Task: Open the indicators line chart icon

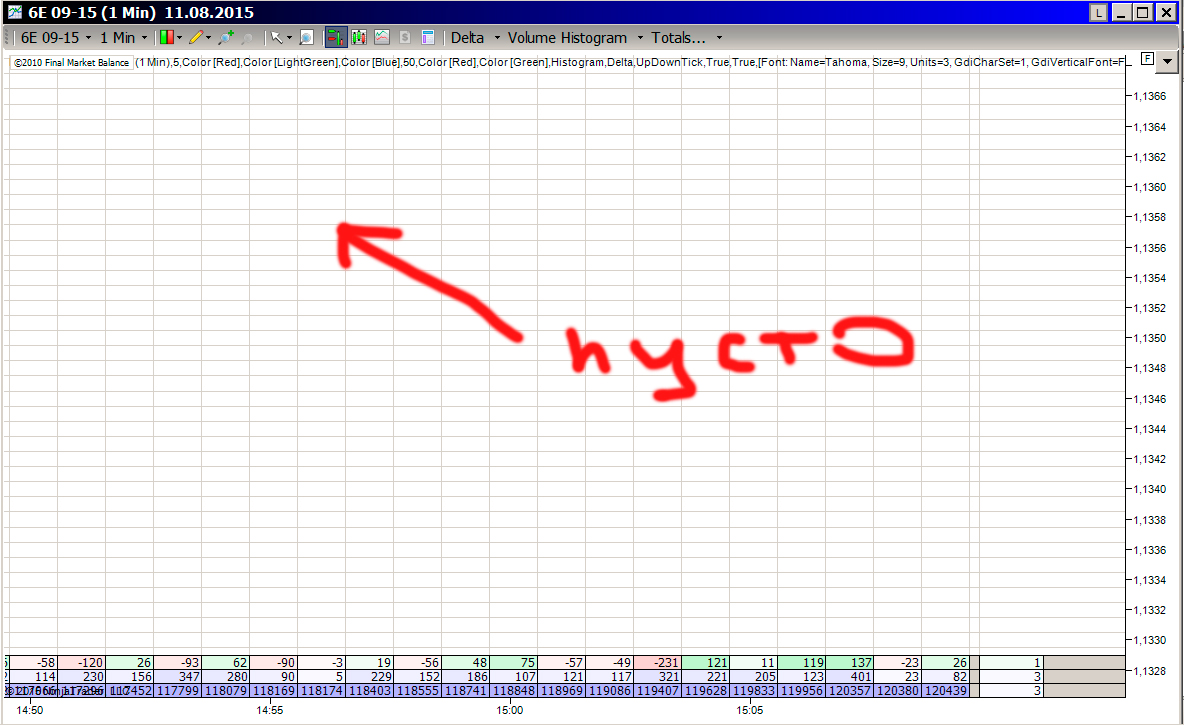Action: (x=382, y=37)
